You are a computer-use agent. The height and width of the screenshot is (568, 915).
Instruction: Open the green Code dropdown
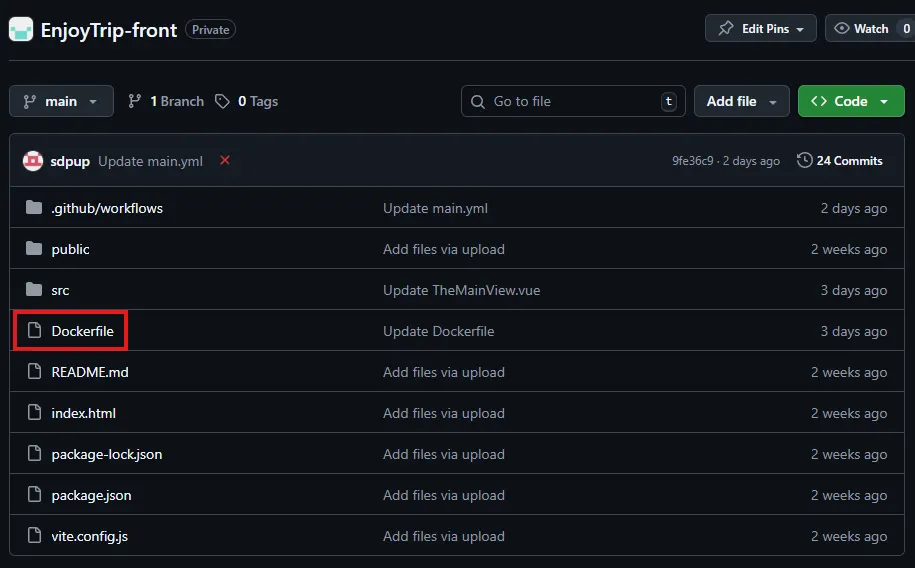coord(850,101)
